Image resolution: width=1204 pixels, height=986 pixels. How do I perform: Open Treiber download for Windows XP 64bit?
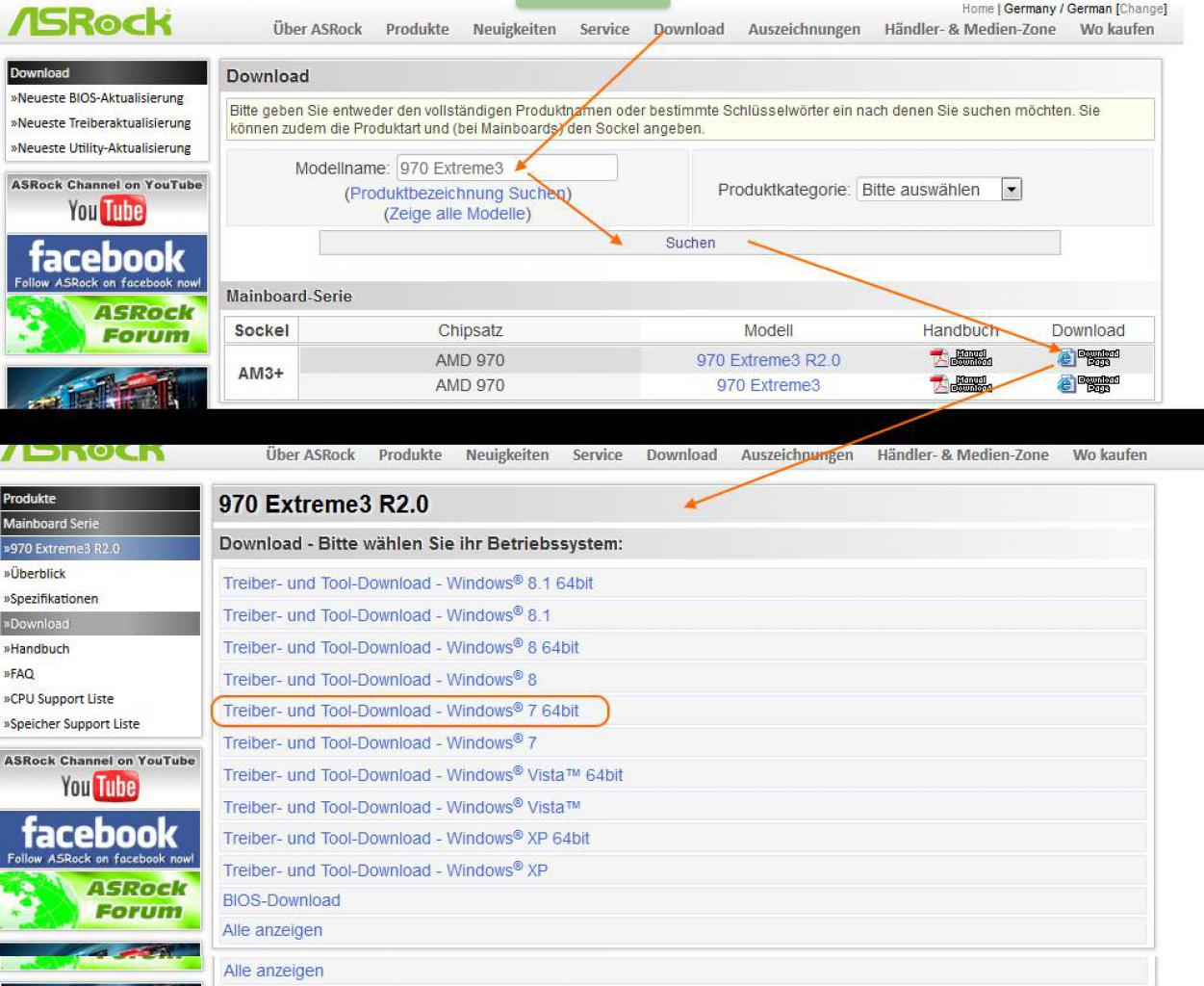click(x=406, y=839)
